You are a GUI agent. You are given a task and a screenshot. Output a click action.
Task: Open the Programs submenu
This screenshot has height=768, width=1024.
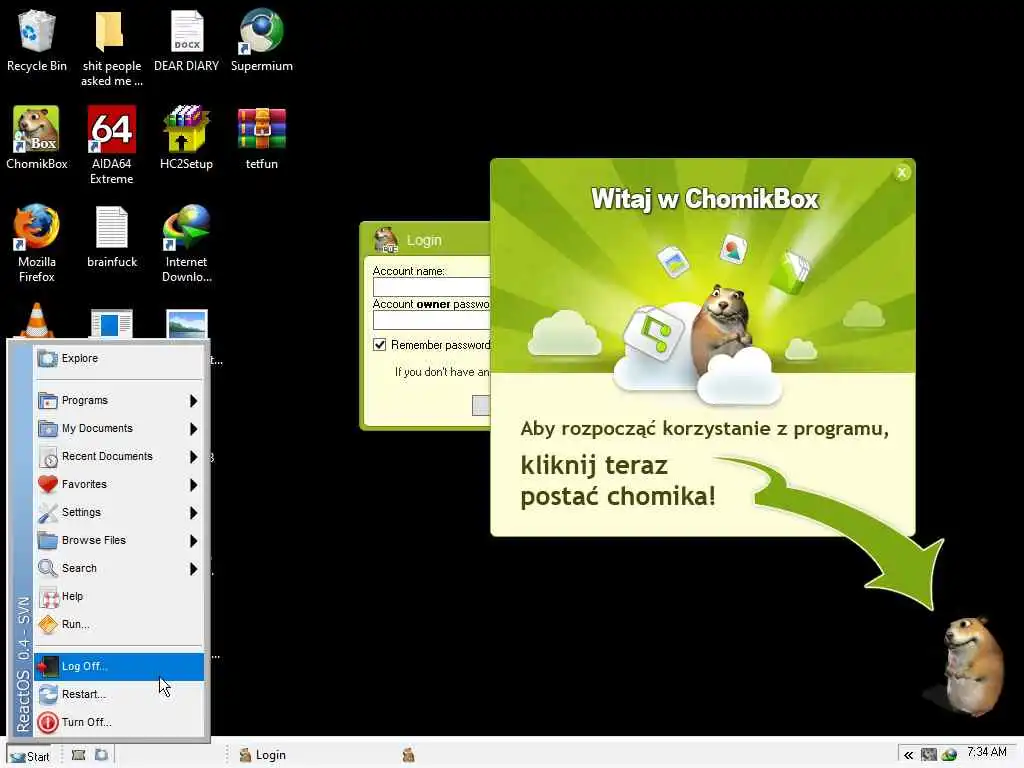click(119, 400)
